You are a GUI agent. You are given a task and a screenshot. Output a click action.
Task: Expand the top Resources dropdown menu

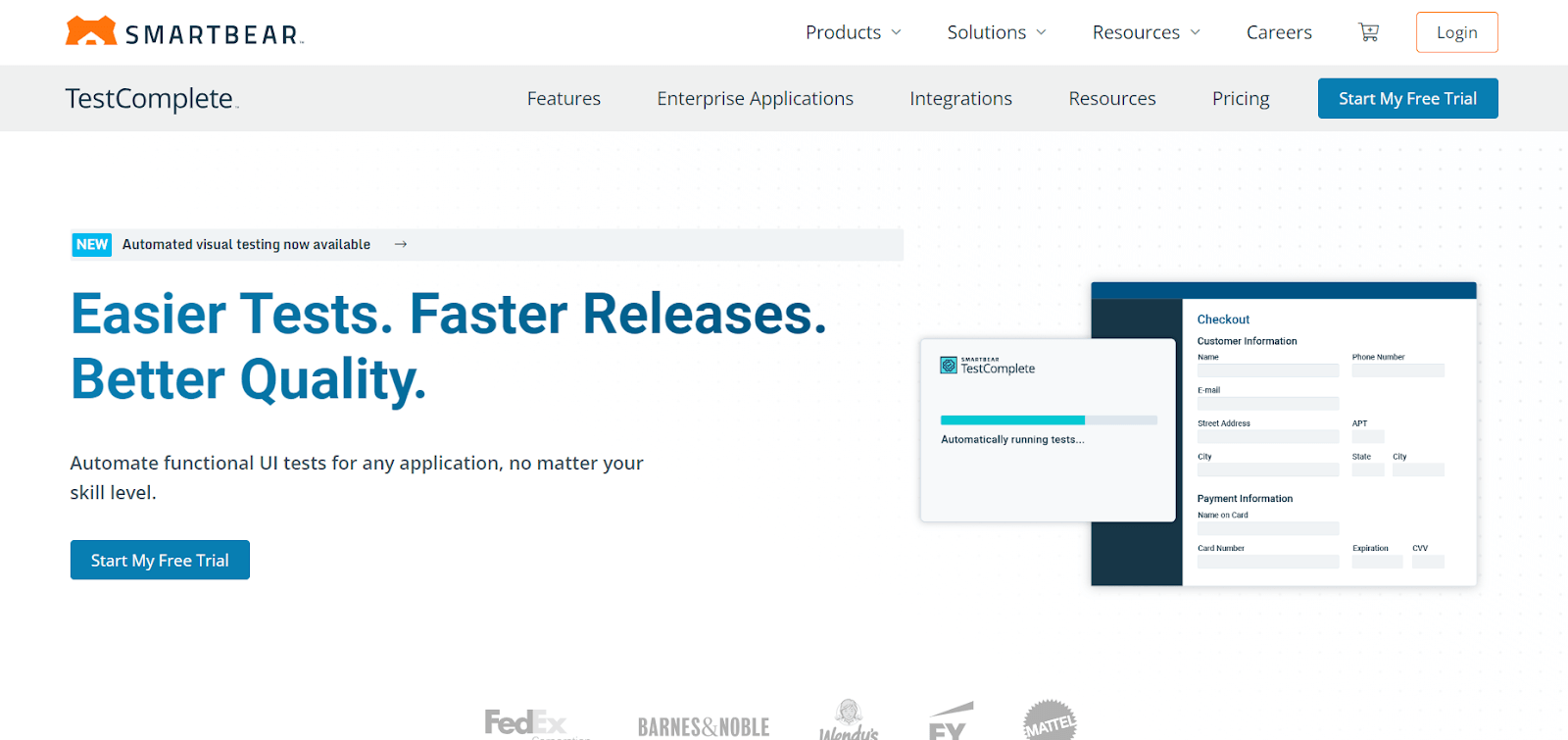[x=1147, y=32]
